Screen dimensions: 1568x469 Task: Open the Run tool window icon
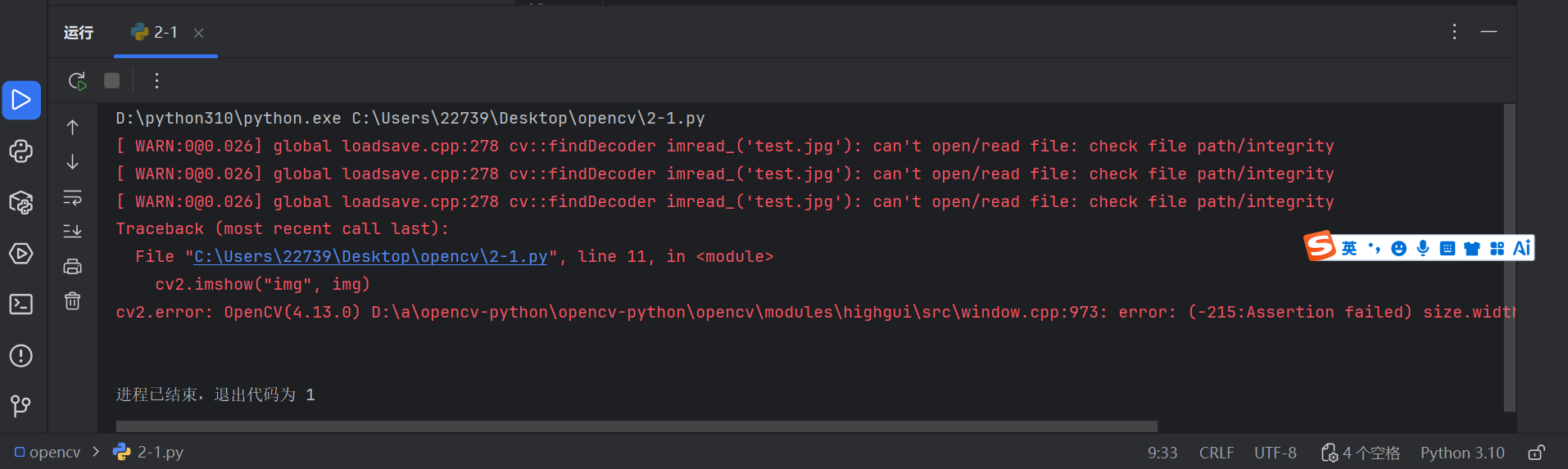[x=21, y=100]
